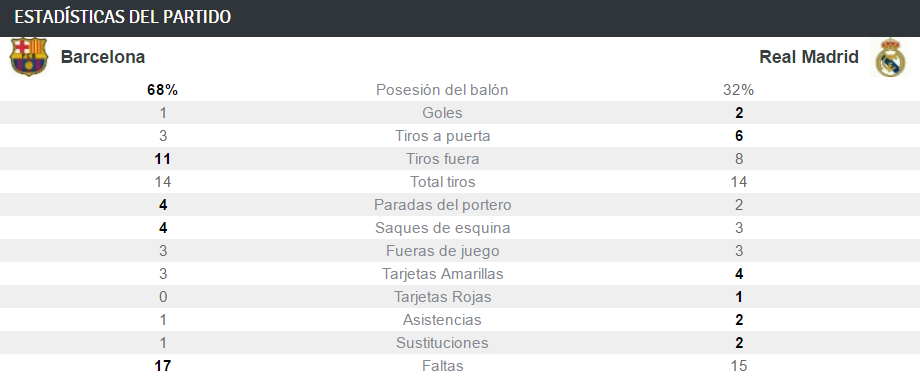
Task: Click the Real Madrid club crest icon
Action: [x=891, y=57]
